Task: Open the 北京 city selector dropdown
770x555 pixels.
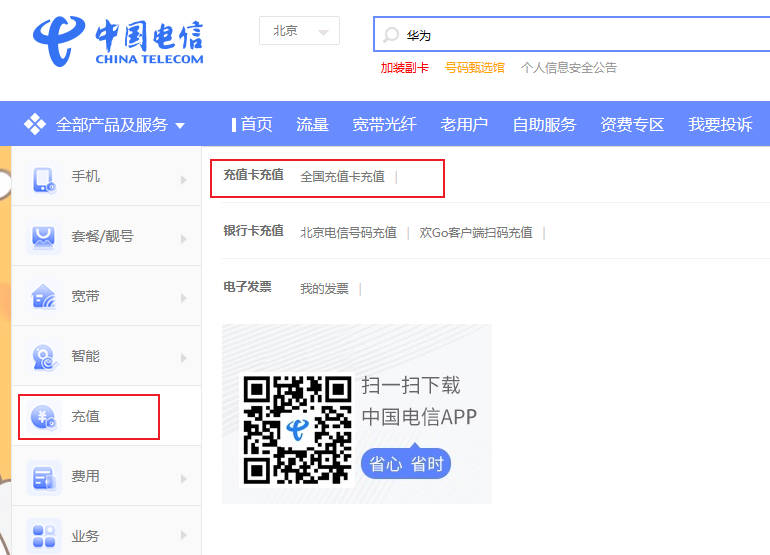Action: point(299,31)
